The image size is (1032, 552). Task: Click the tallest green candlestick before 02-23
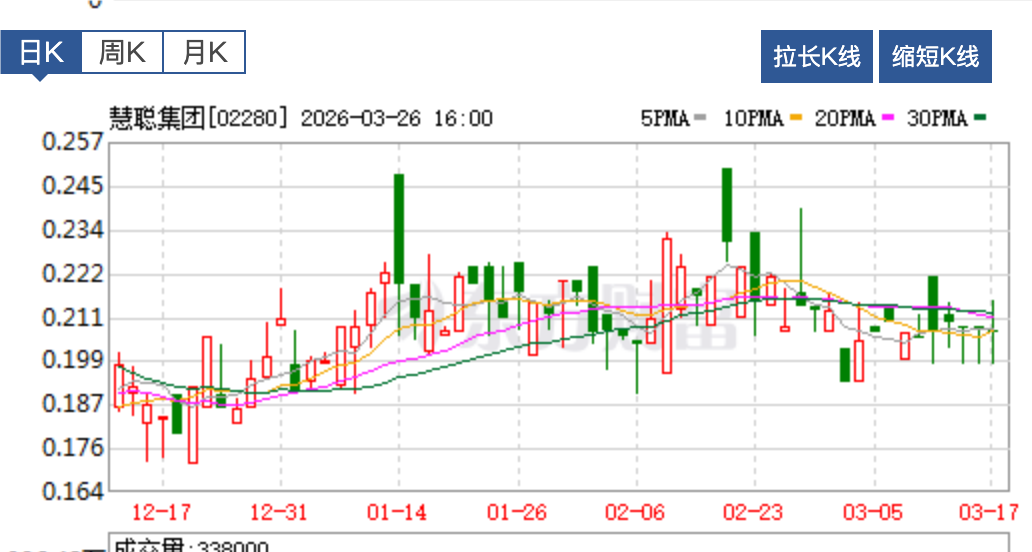click(x=727, y=205)
